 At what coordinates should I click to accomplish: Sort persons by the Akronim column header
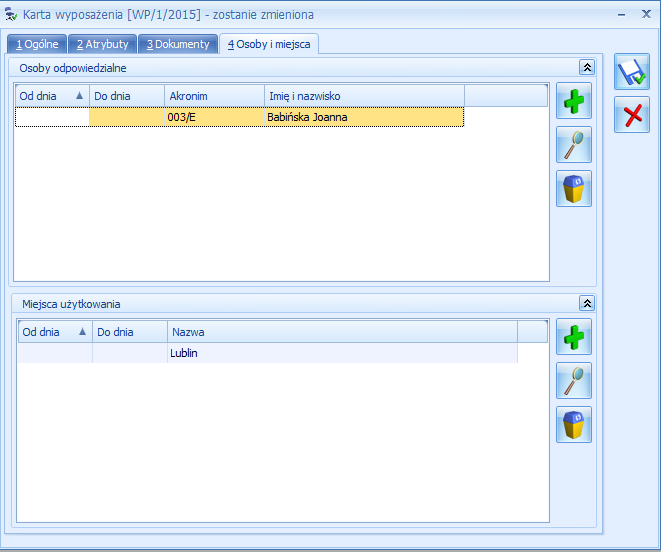215,96
